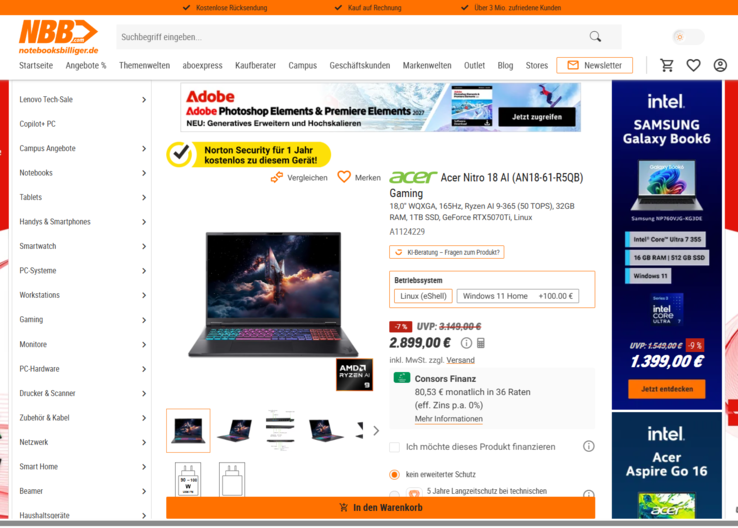Click the Newsletter button
Viewport: 738px width, 528px height.
click(x=594, y=65)
